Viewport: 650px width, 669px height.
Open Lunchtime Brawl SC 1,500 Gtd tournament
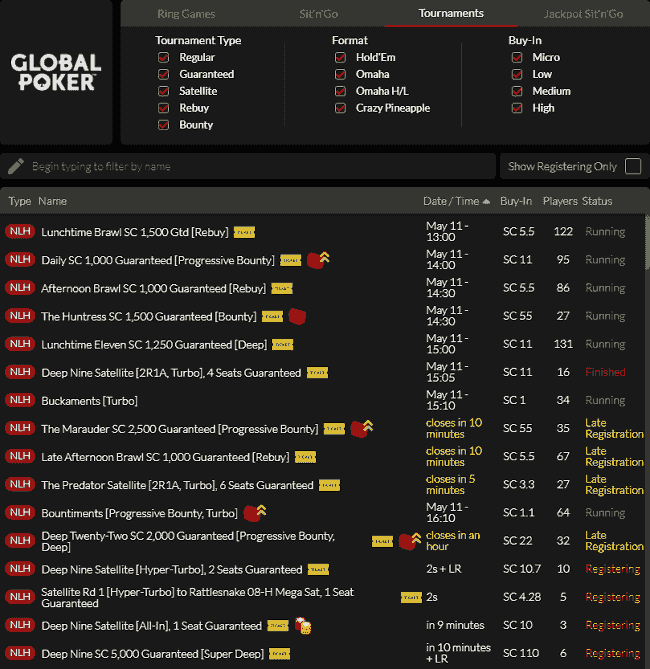tap(135, 232)
